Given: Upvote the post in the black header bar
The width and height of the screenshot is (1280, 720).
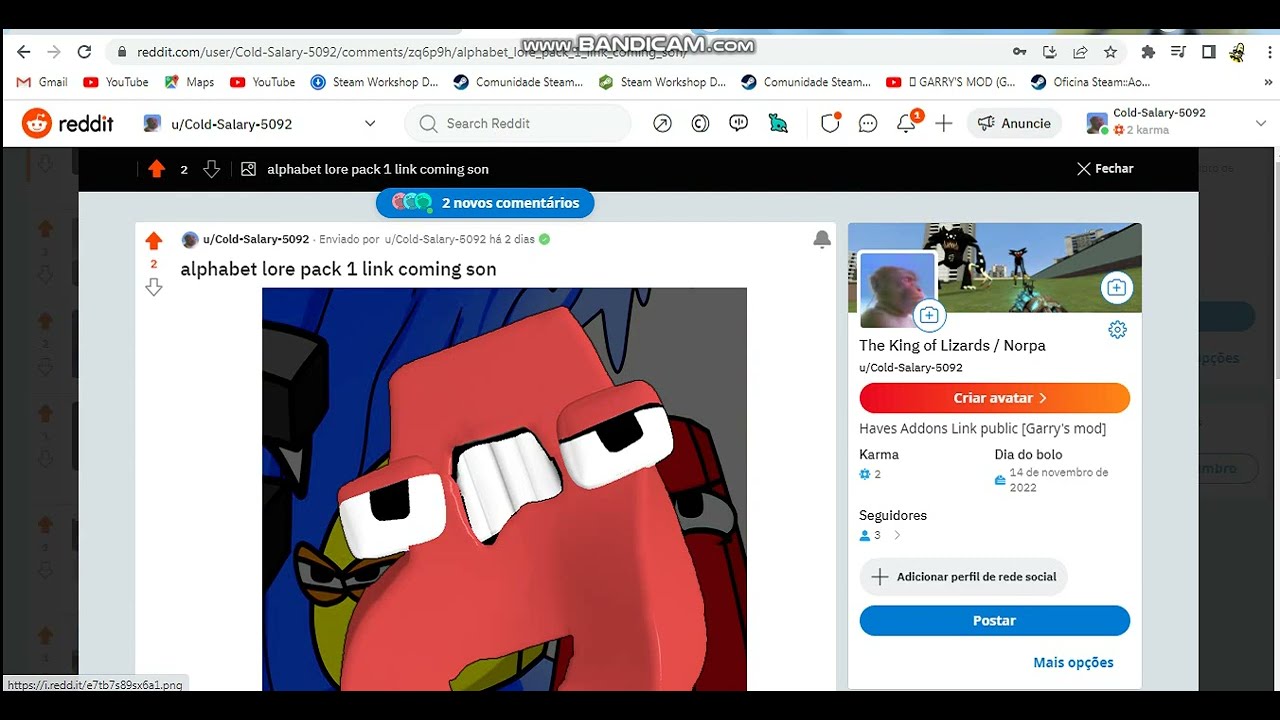Looking at the screenshot, I should (x=156, y=169).
